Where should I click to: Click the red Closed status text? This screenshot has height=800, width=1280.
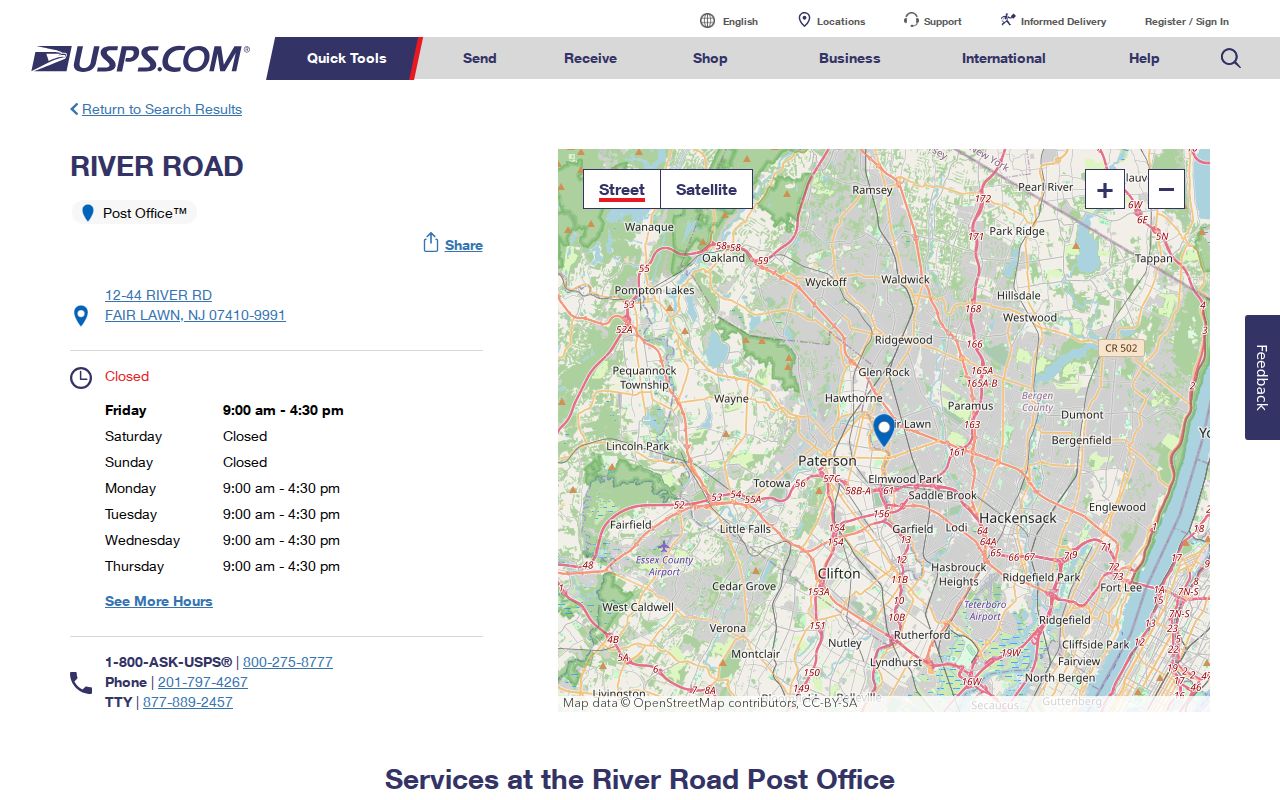point(127,376)
